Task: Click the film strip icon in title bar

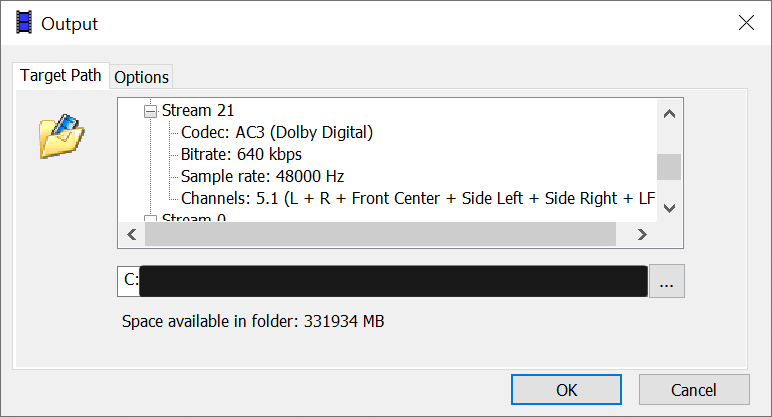Action: (24, 23)
